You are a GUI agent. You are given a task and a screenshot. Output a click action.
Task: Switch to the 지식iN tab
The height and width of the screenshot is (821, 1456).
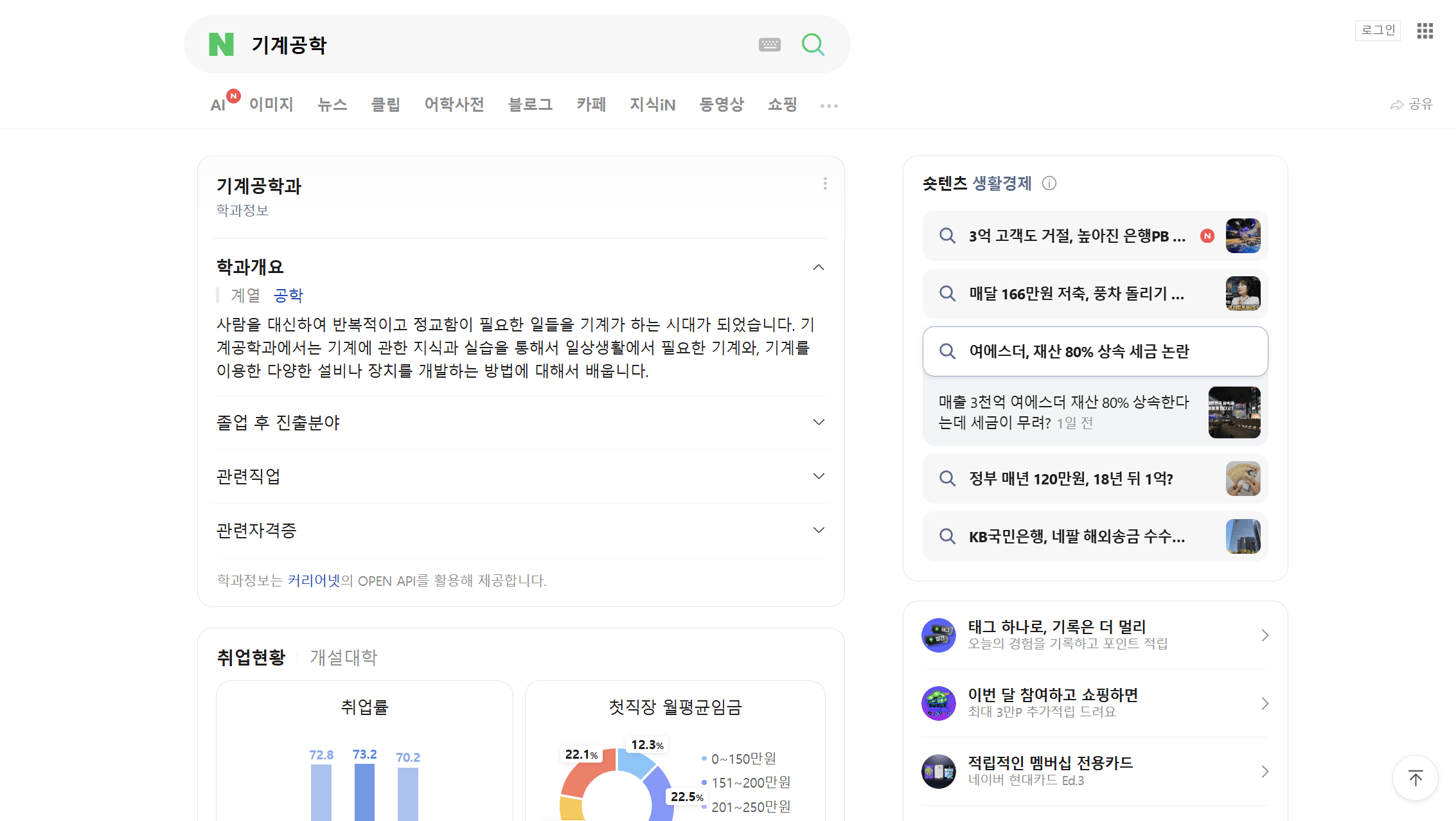[652, 104]
